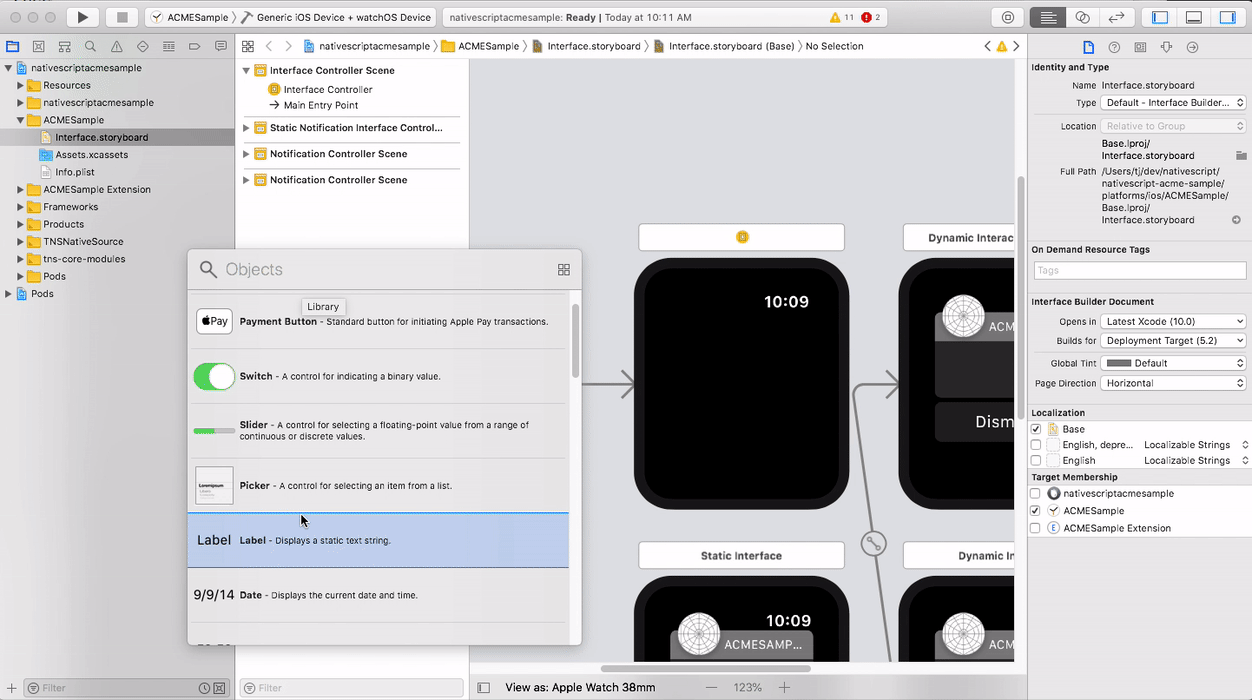Viewport: 1252px width, 700px height.
Task: Run the project with the play button
Action: pyautogui.click(x=83, y=16)
